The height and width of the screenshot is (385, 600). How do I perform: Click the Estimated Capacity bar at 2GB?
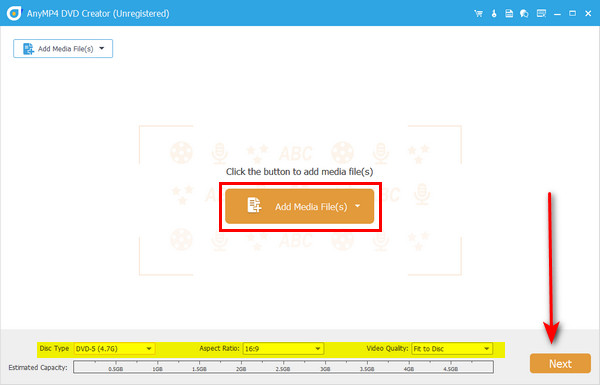[241, 367]
